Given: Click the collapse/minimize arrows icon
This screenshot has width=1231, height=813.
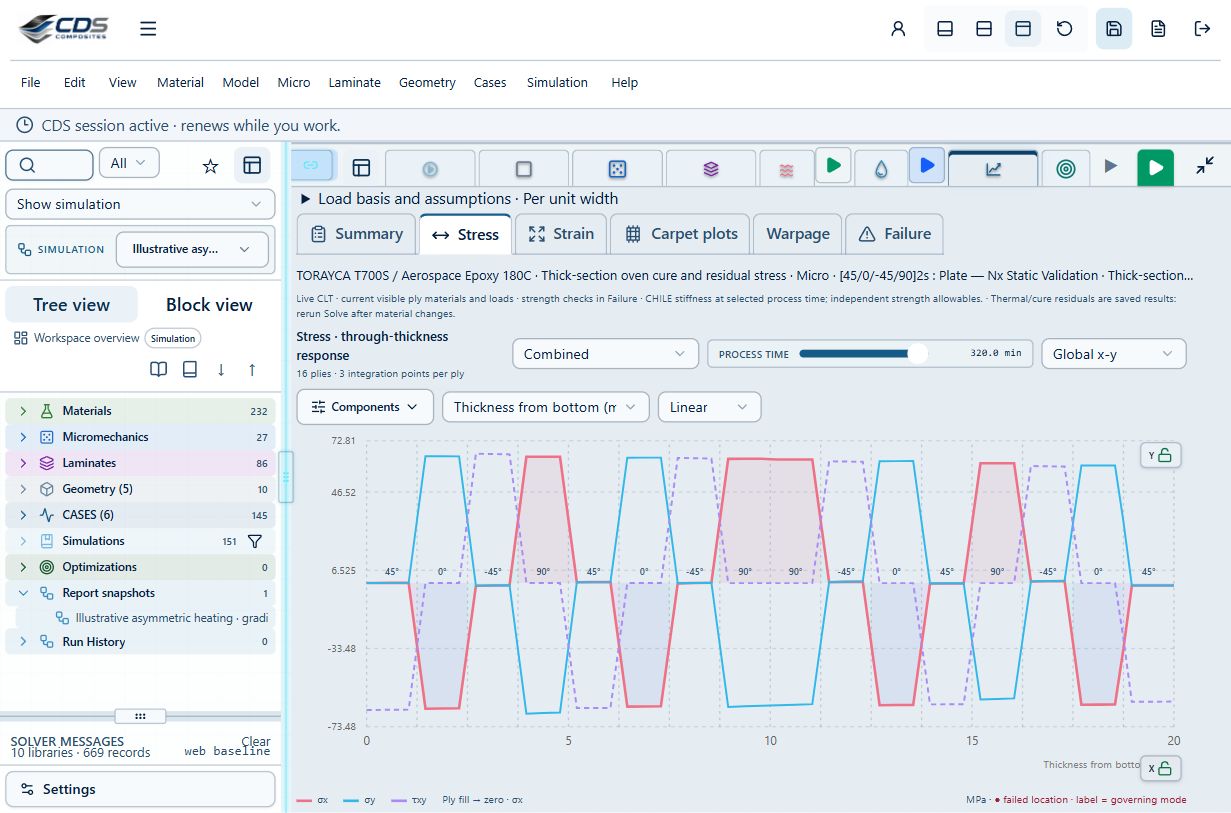Looking at the screenshot, I should pos(1205,166).
